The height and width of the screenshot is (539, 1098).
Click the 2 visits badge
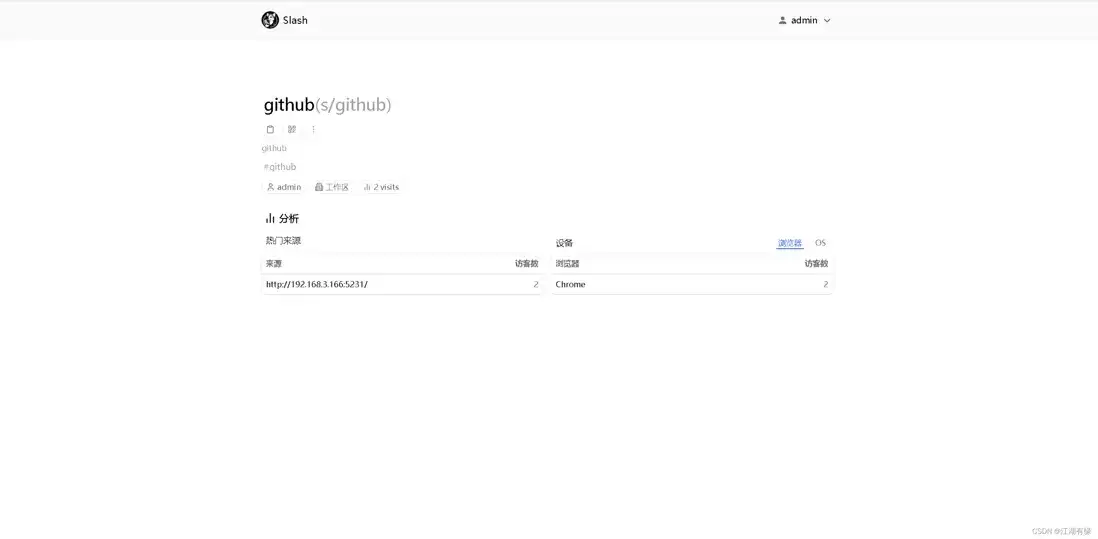coord(381,187)
